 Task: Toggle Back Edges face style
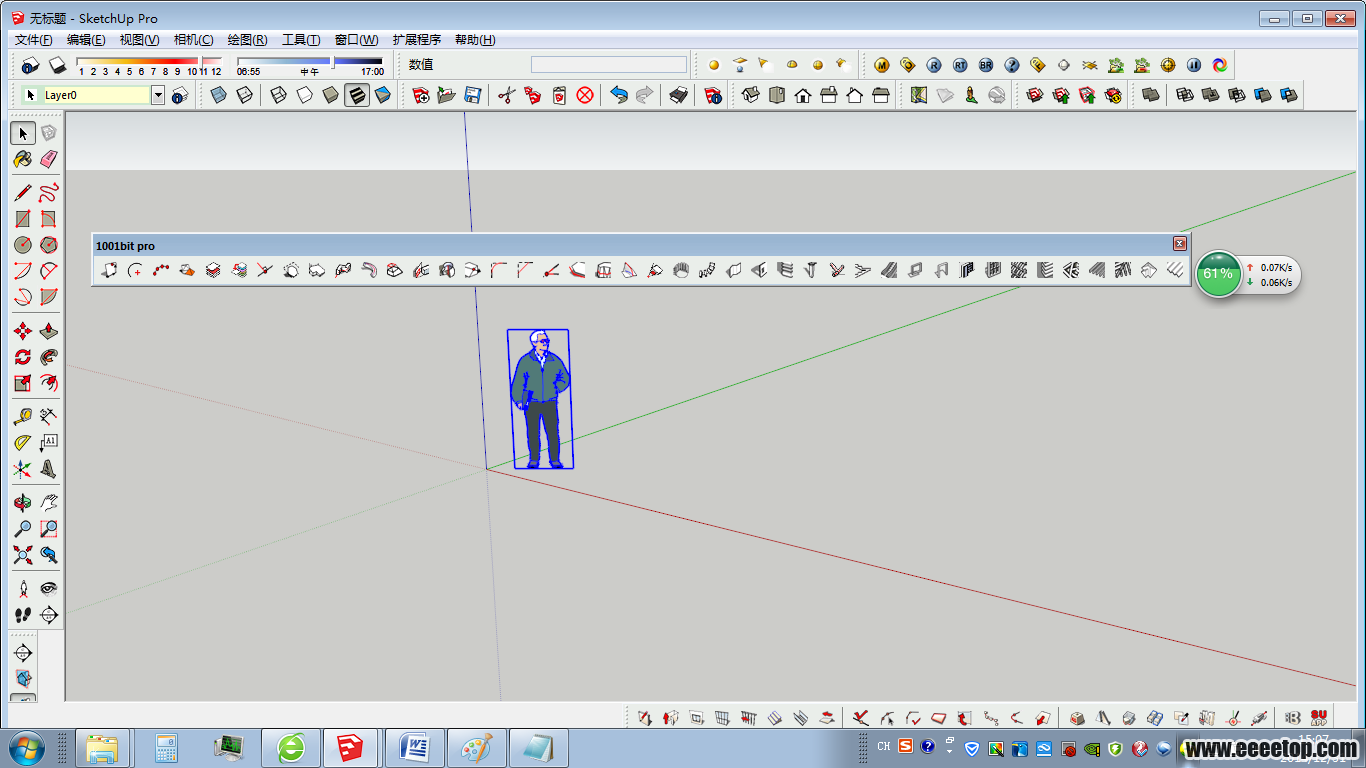pyautogui.click(x=245, y=95)
